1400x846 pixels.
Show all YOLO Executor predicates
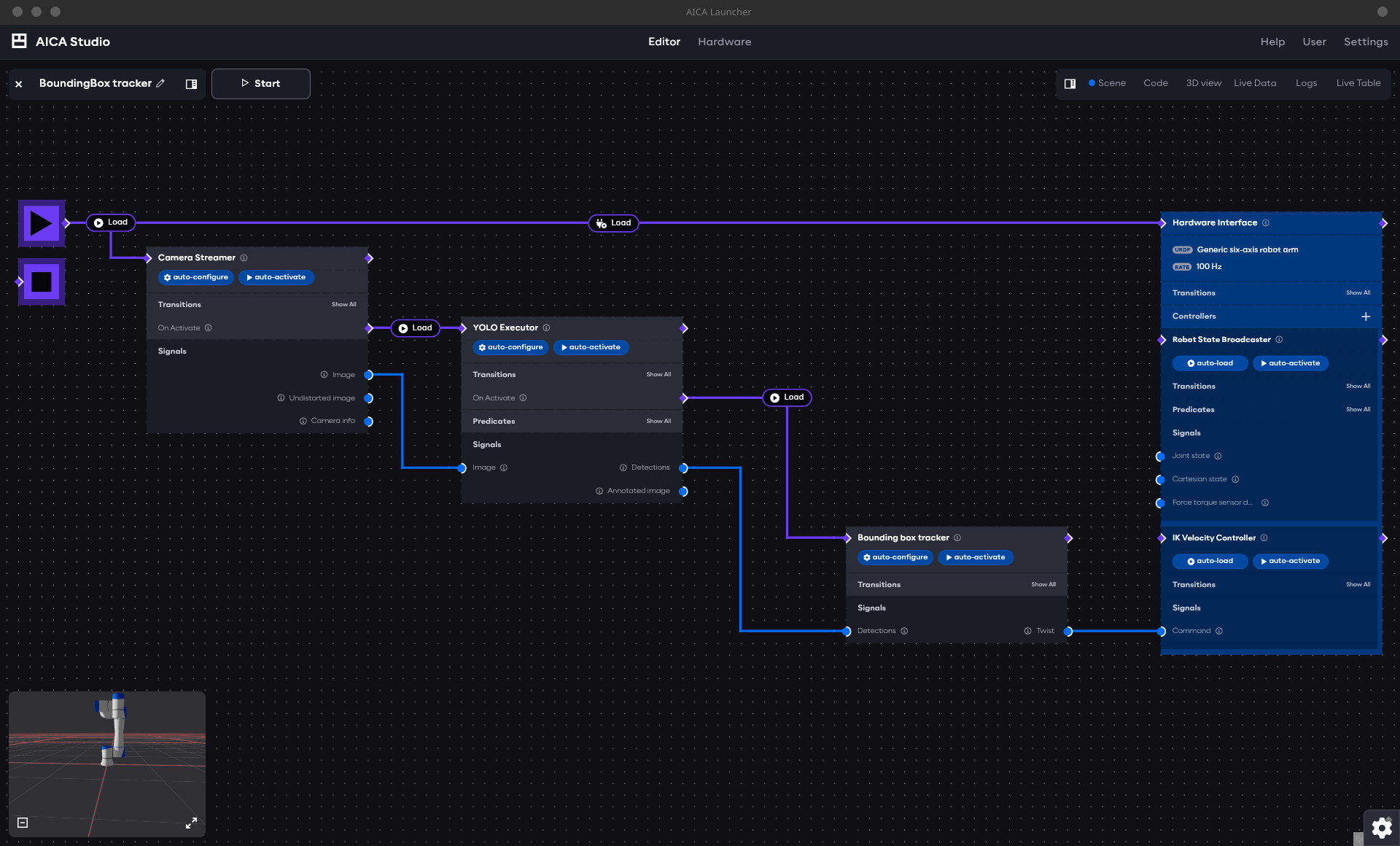click(658, 422)
